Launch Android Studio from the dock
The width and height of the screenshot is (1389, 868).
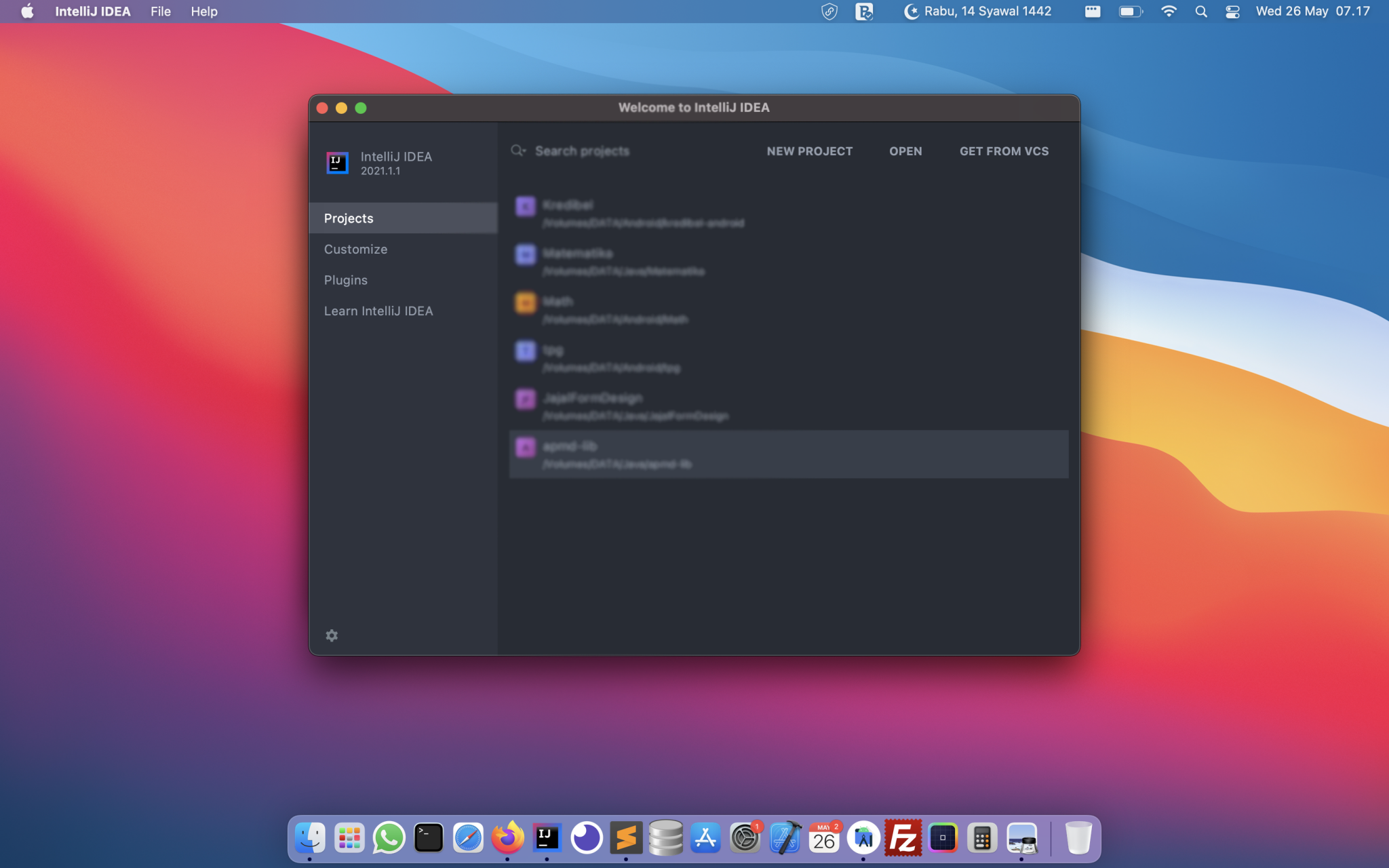coord(863,838)
